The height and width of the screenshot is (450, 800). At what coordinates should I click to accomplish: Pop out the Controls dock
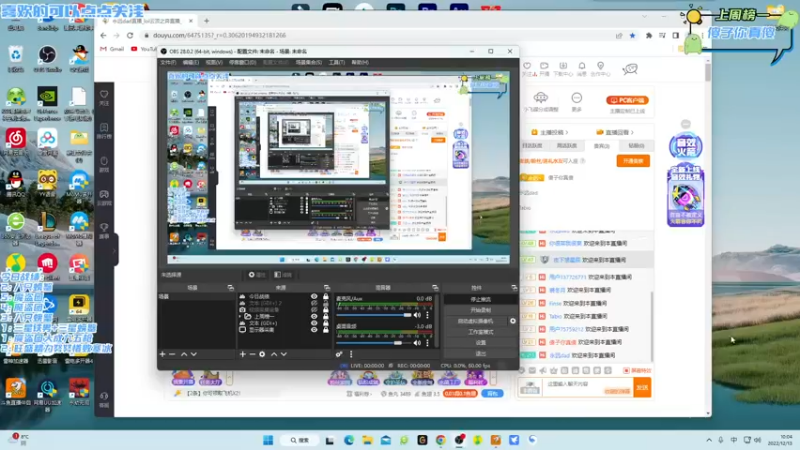pyautogui.click(x=514, y=288)
